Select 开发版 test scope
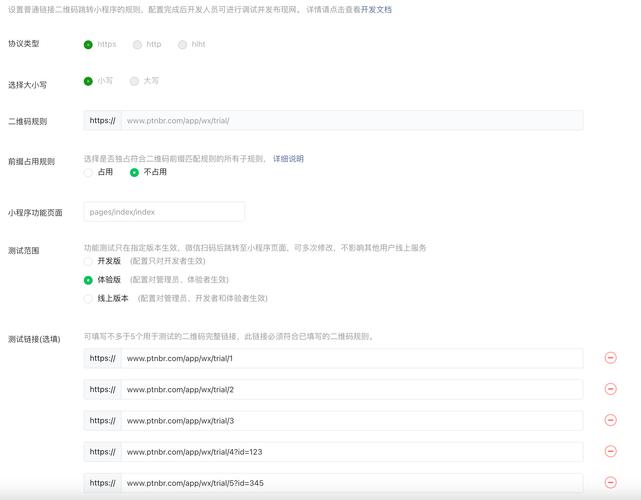Viewport: 641px width, 500px height. click(88, 261)
